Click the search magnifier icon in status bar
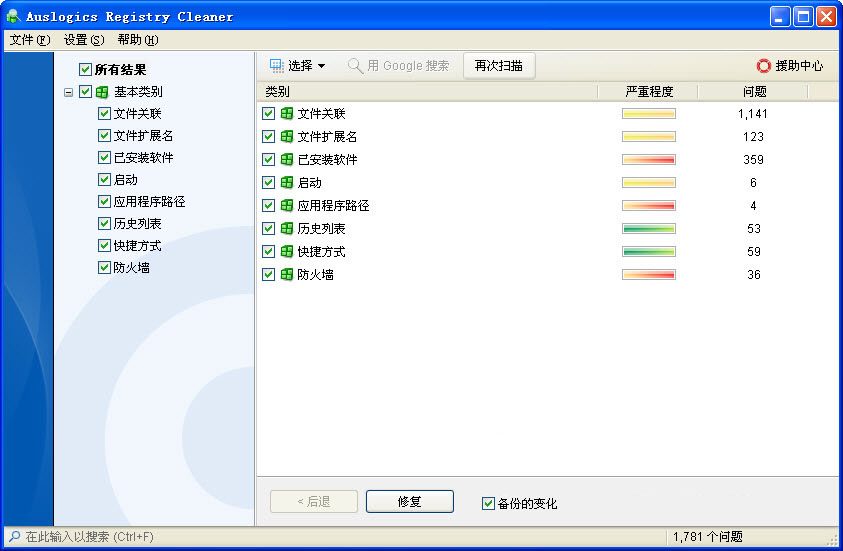The height and width of the screenshot is (551, 843). point(13,537)
